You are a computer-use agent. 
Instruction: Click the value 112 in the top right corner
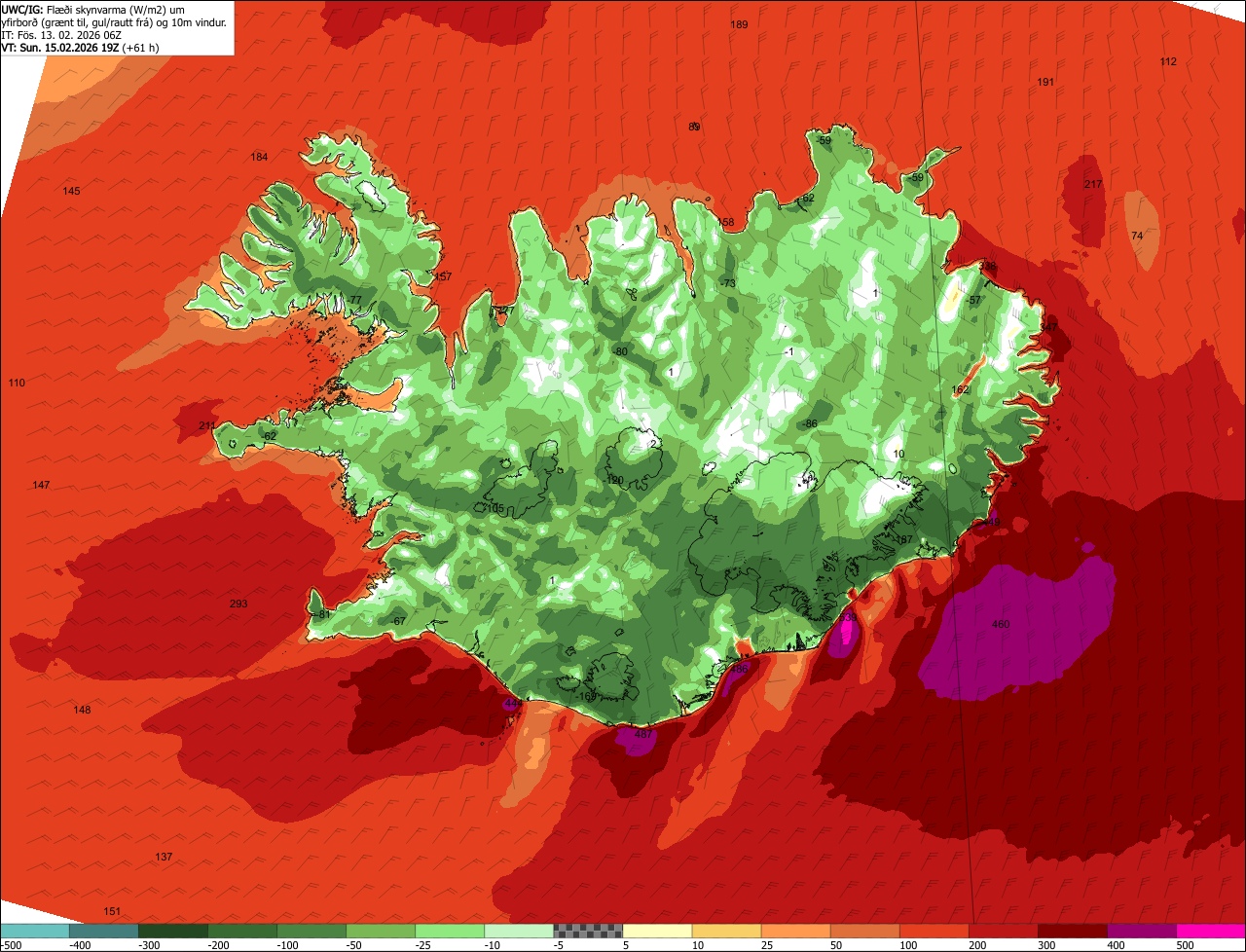point(1168,61)
